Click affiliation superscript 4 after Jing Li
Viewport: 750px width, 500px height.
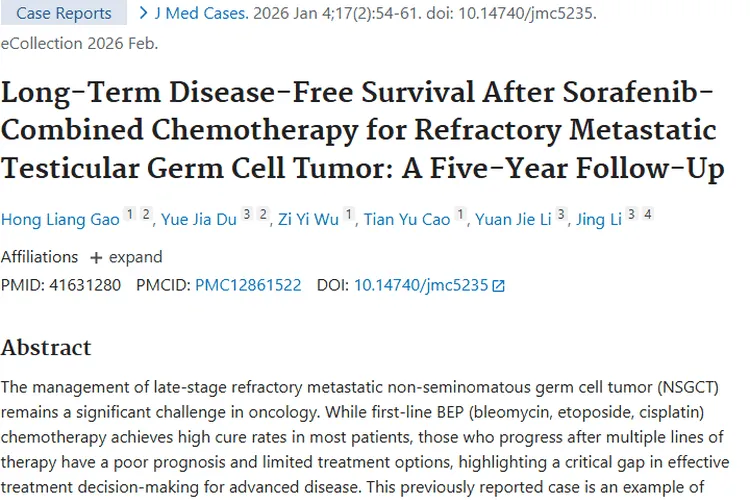647,214
